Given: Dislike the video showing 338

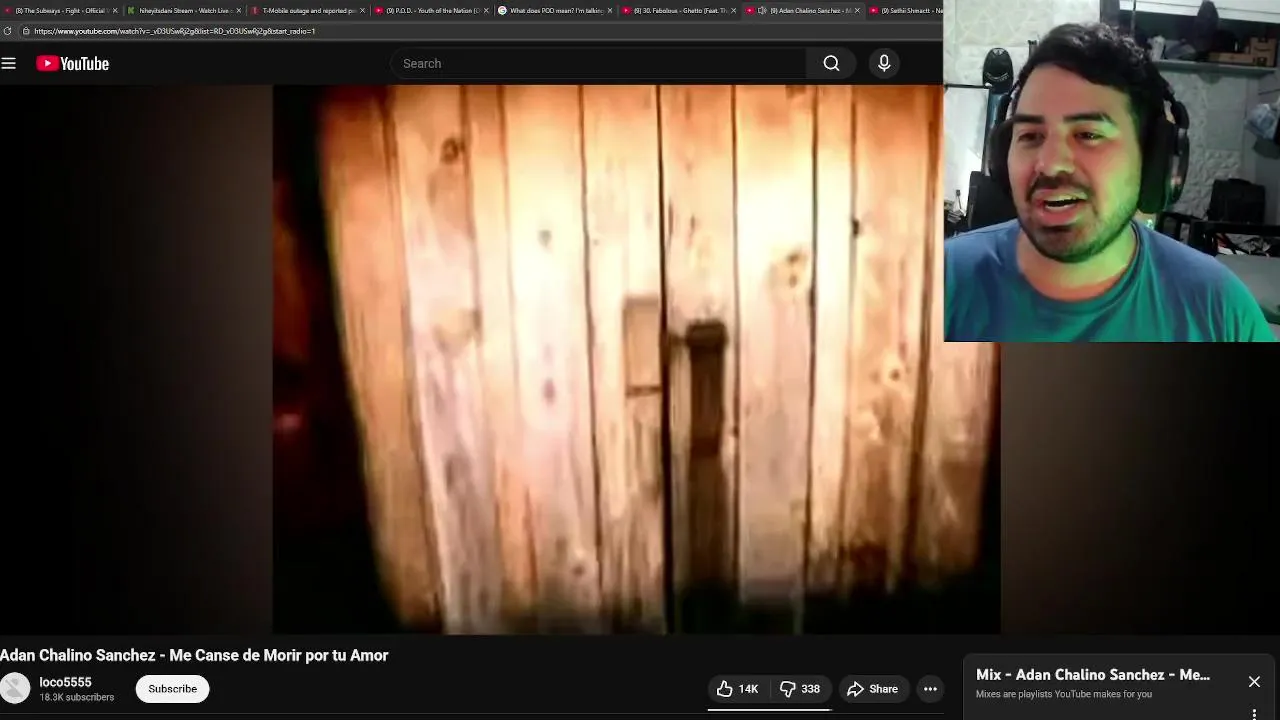Looking at the screenshot, I should 800,689.
